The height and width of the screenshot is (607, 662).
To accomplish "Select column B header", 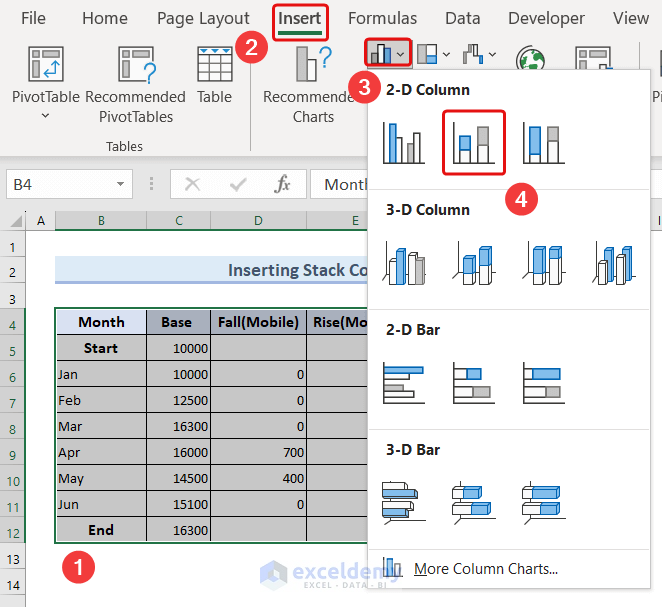I will (x=101, y=220).
